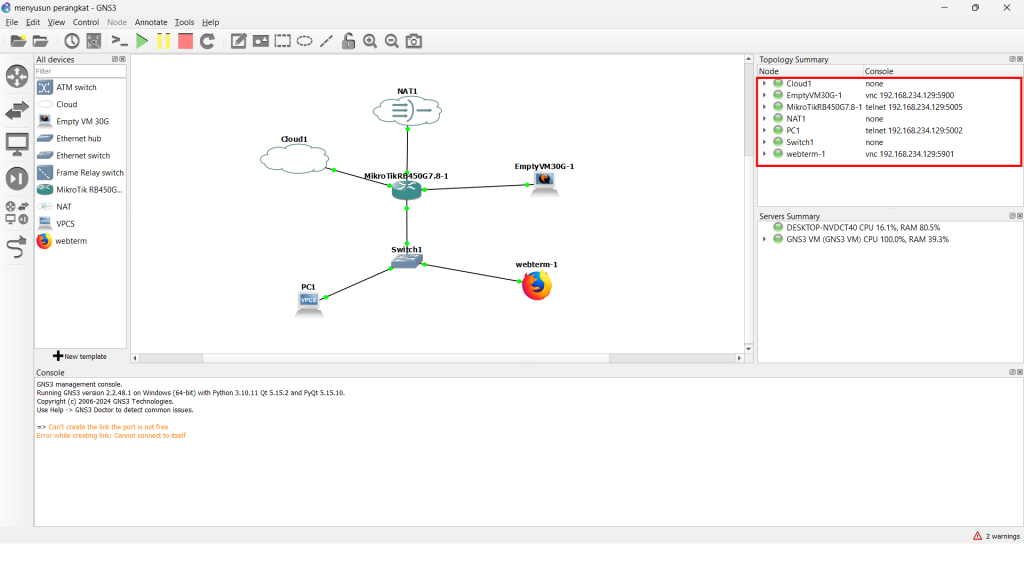Open the Control menu

coord(86,22)
